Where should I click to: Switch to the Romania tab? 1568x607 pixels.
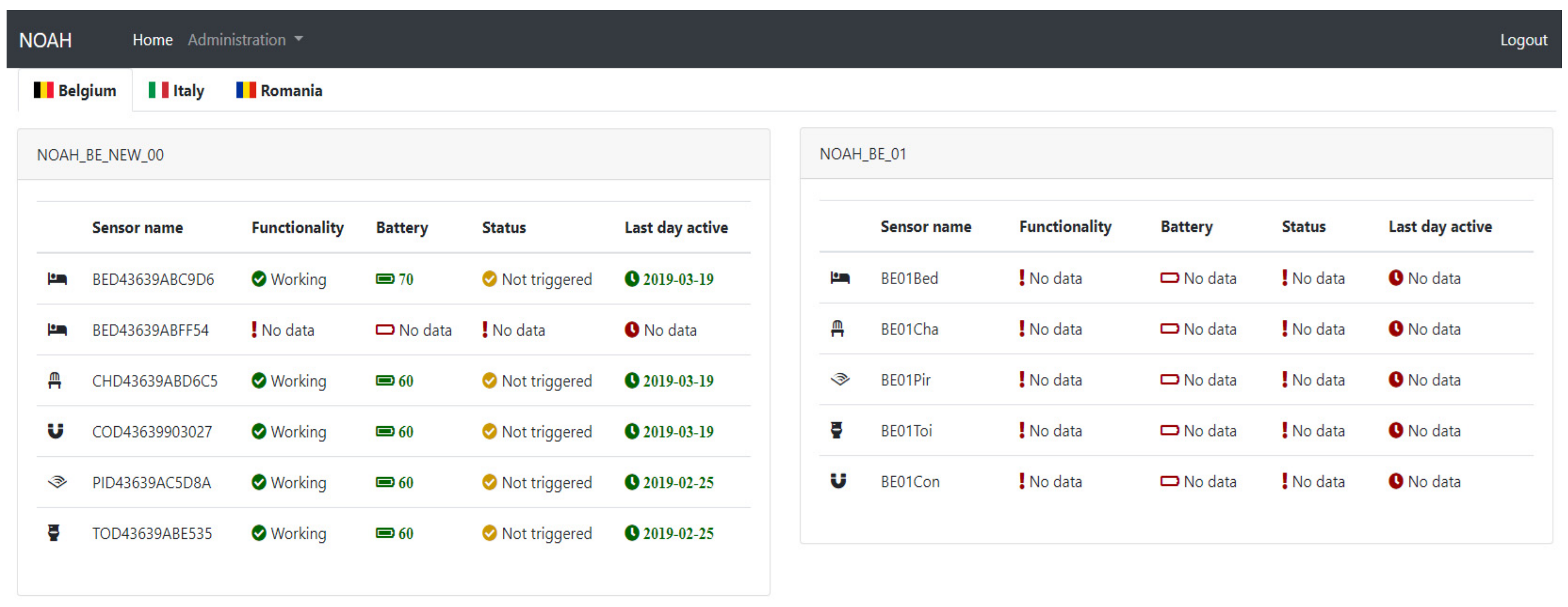pyautogui.click(x=279, y=91)
